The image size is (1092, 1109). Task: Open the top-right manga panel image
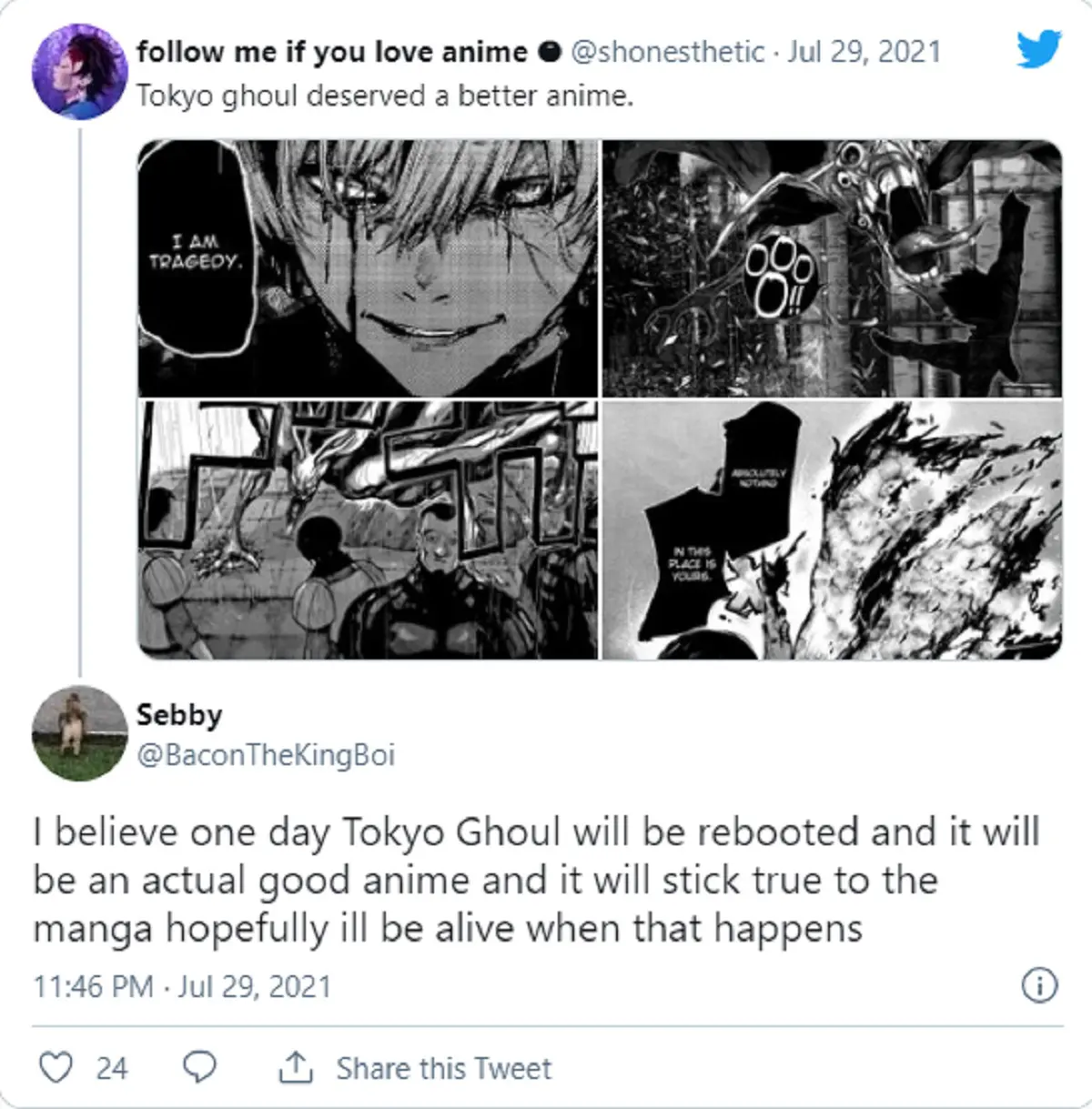[832, 267]
